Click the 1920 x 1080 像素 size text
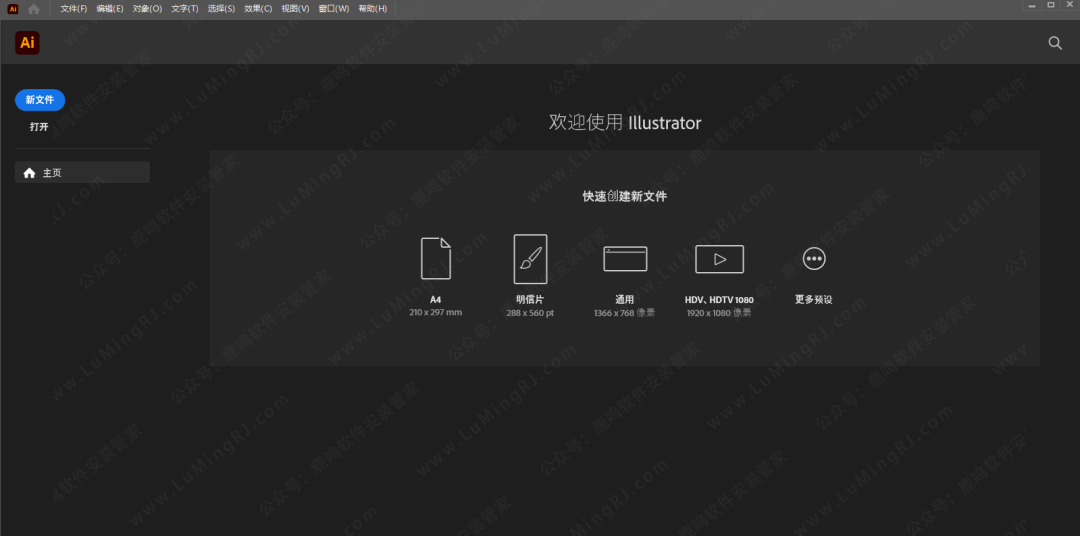Viewport: 1080px width, 536px height. pos(719,313)
